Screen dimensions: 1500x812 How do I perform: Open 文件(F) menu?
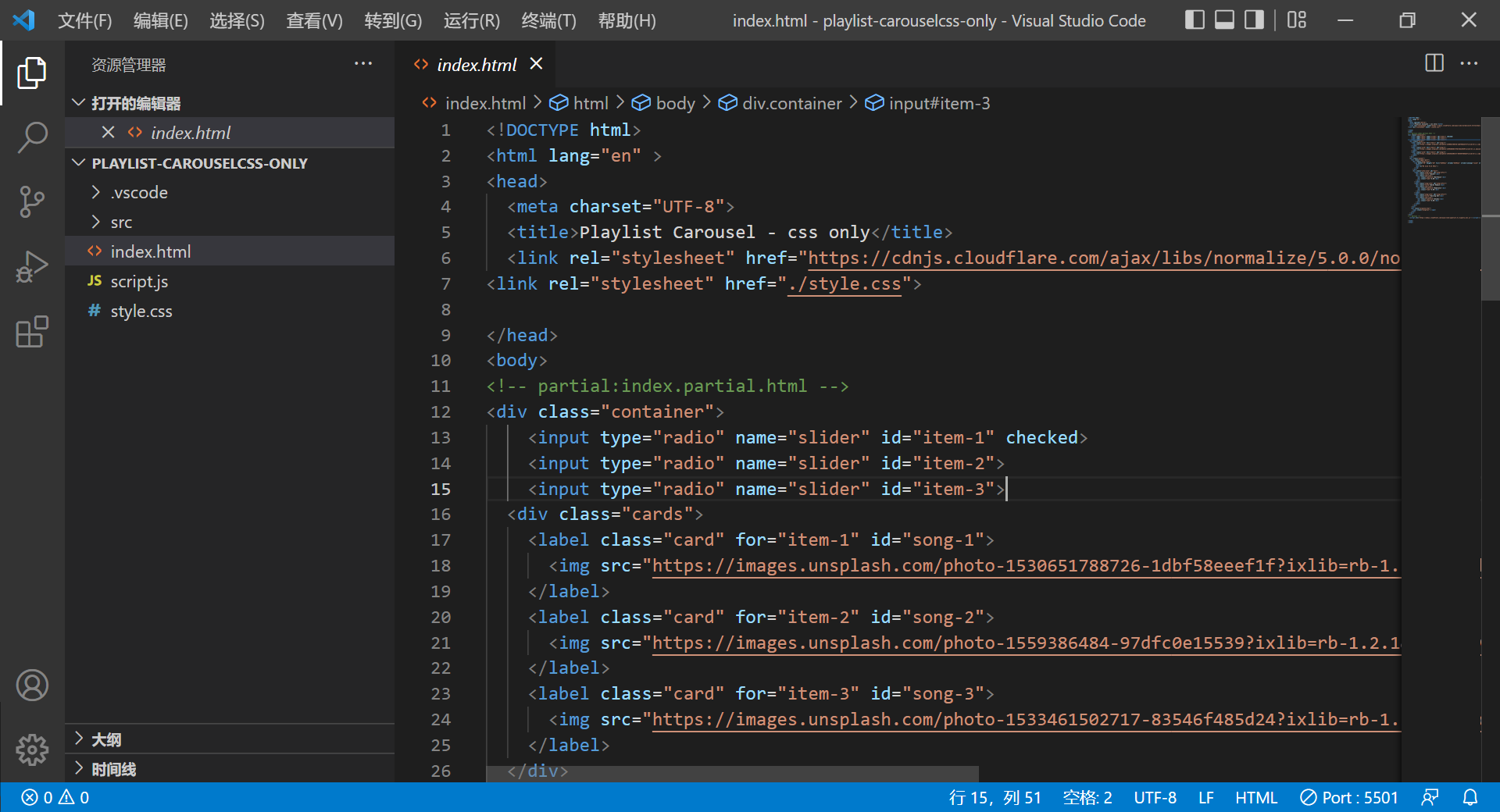pos(84,21)
